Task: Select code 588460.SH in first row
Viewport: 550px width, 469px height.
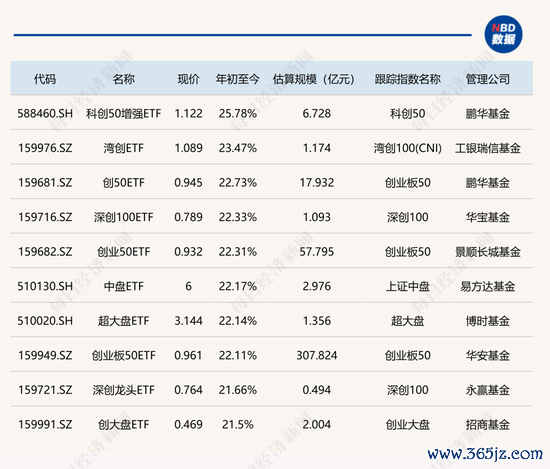Action: (45, 114)
